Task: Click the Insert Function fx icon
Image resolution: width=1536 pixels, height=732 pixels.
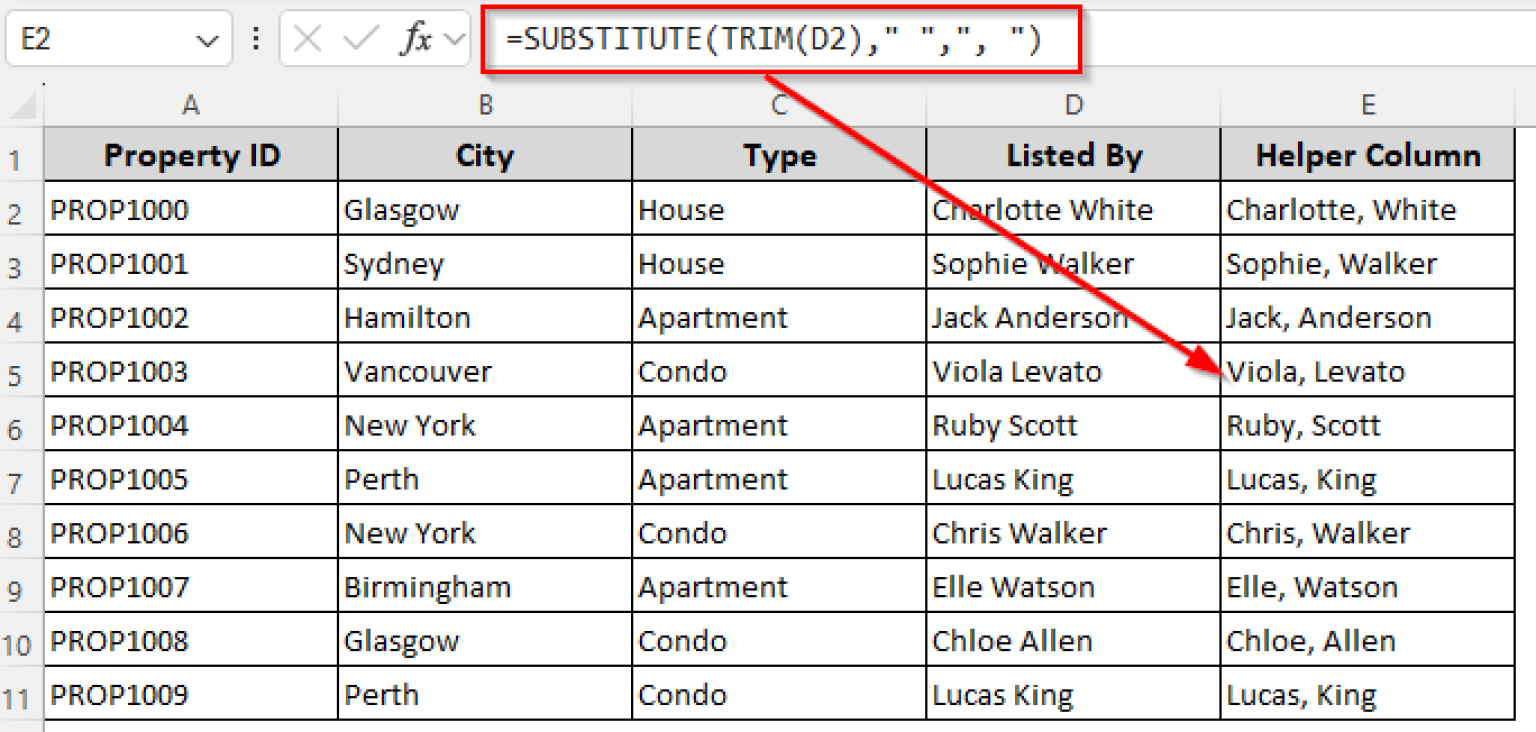Action: (416, 40)
